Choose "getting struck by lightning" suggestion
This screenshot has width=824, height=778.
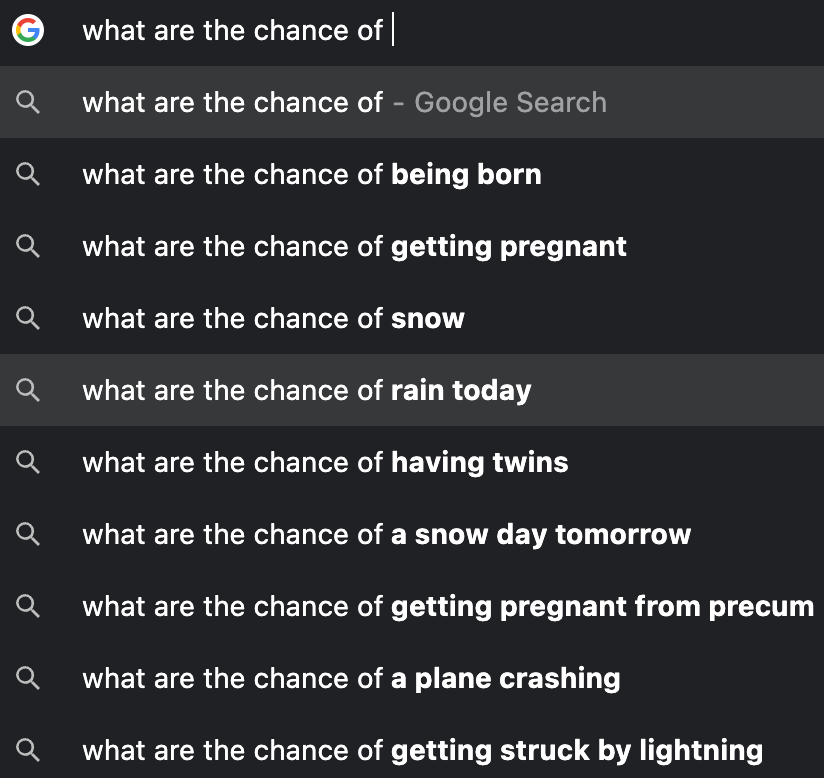pos(422,750)
